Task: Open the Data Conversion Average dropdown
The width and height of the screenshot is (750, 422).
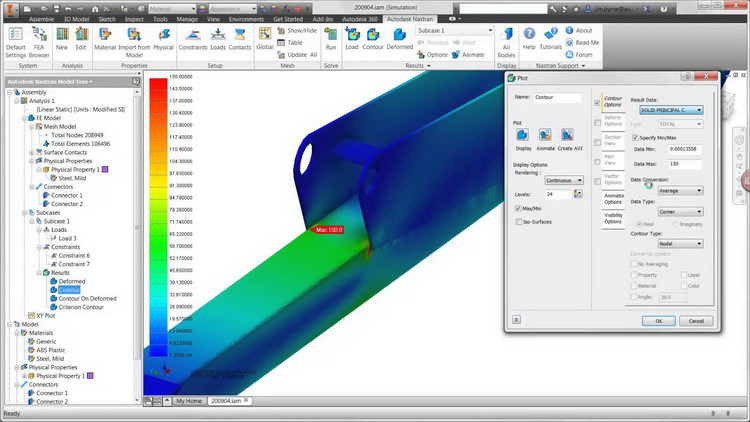Action: [x=680, y=190]
